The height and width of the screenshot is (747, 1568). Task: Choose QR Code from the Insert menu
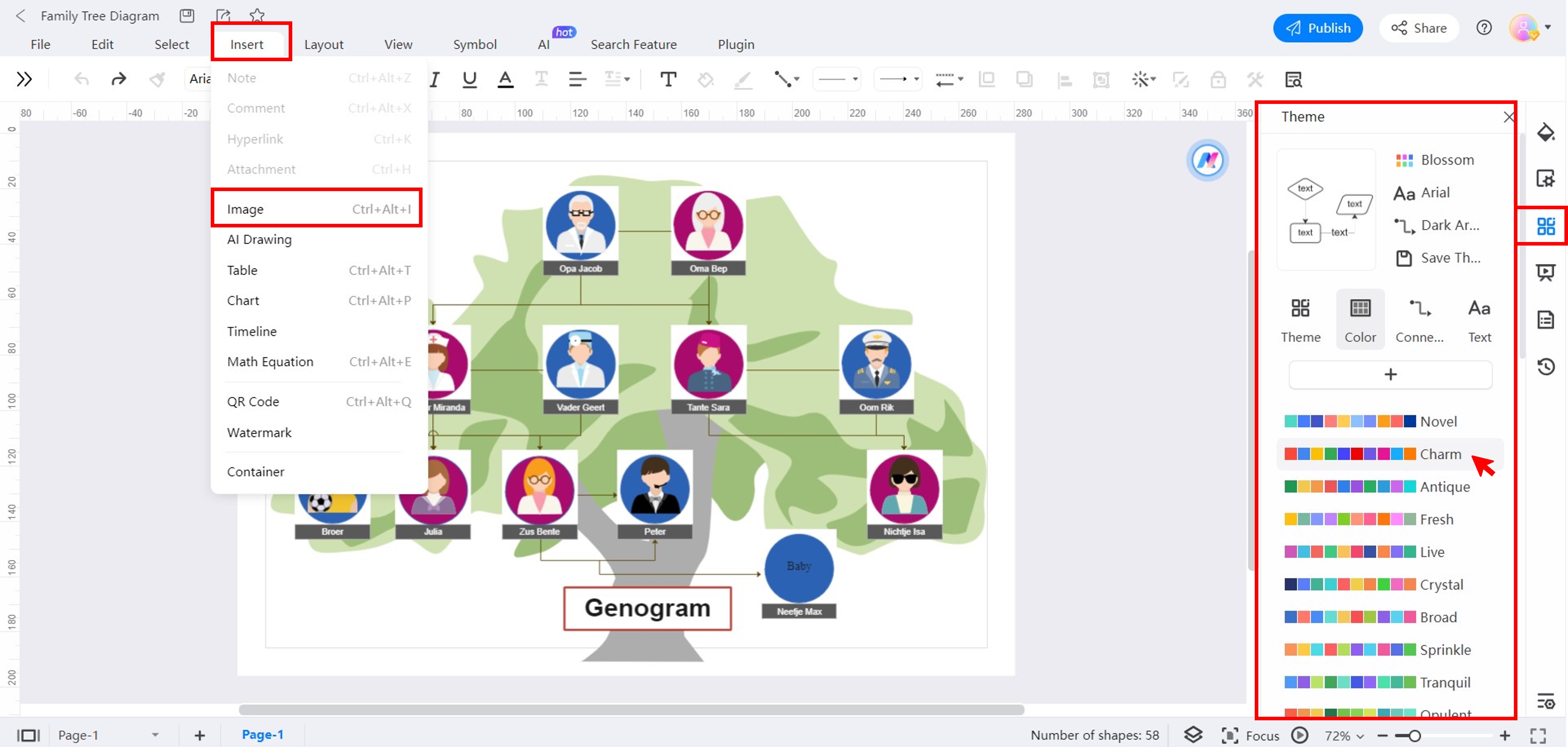319,402
